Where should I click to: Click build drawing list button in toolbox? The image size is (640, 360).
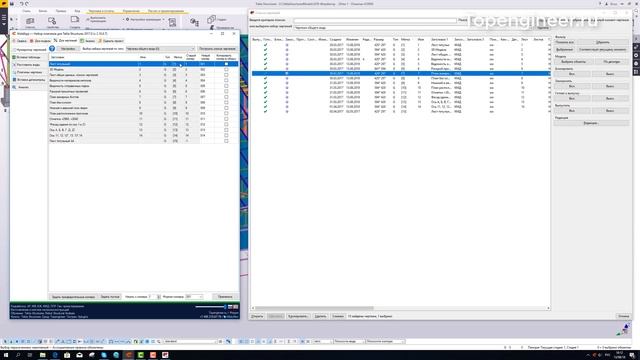click(218, 49)
